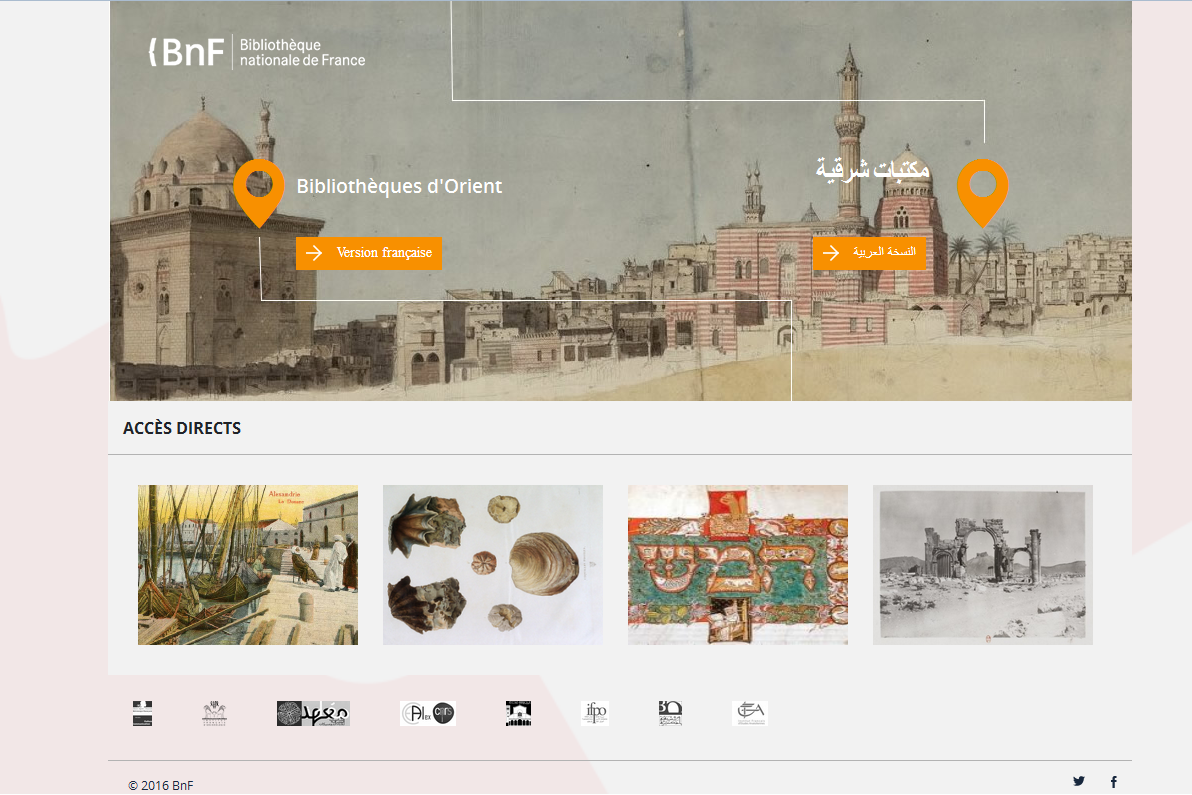Click the BO Bibliothèque Orientale partner logo
Screen dimensions: 1192x795
point(670,713)
